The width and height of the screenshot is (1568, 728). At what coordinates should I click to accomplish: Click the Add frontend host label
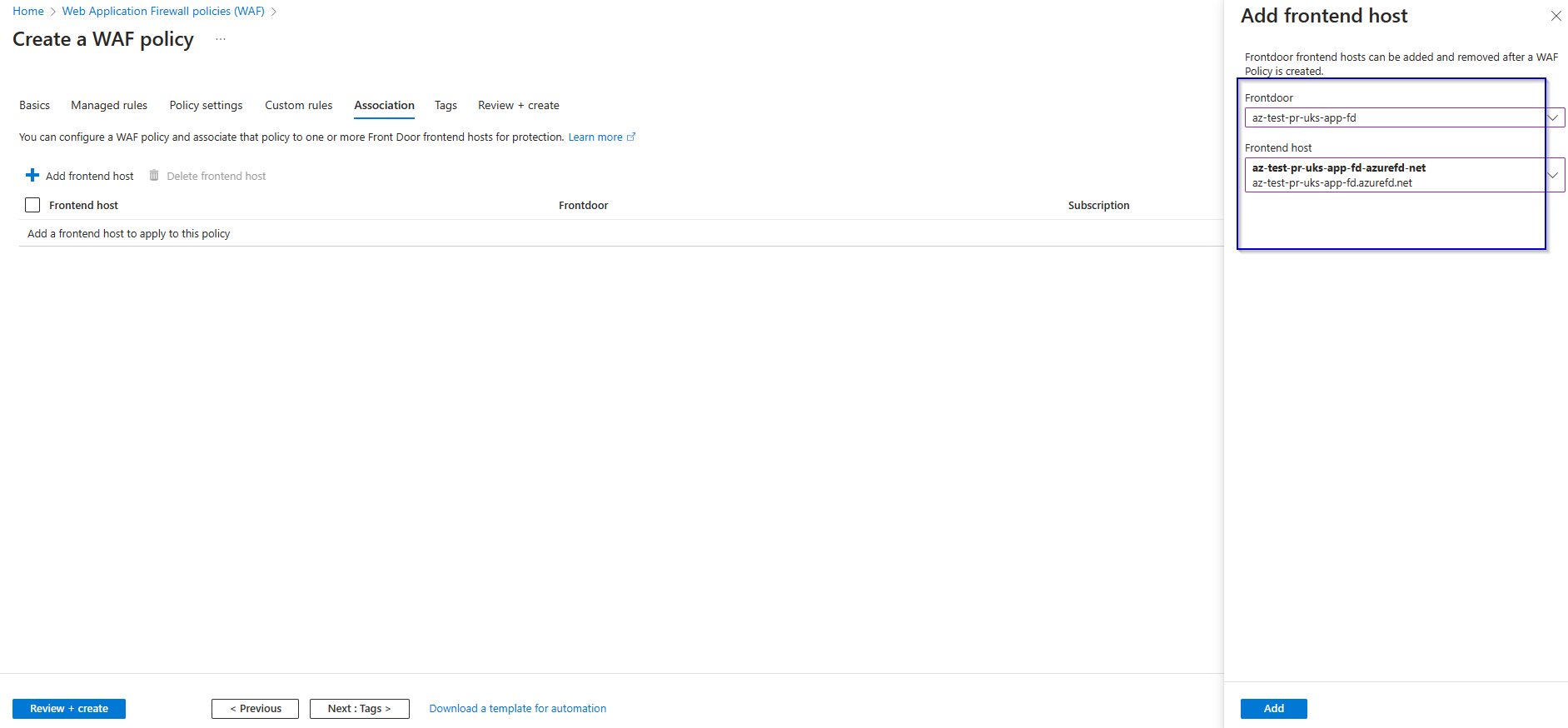point(90,176)
